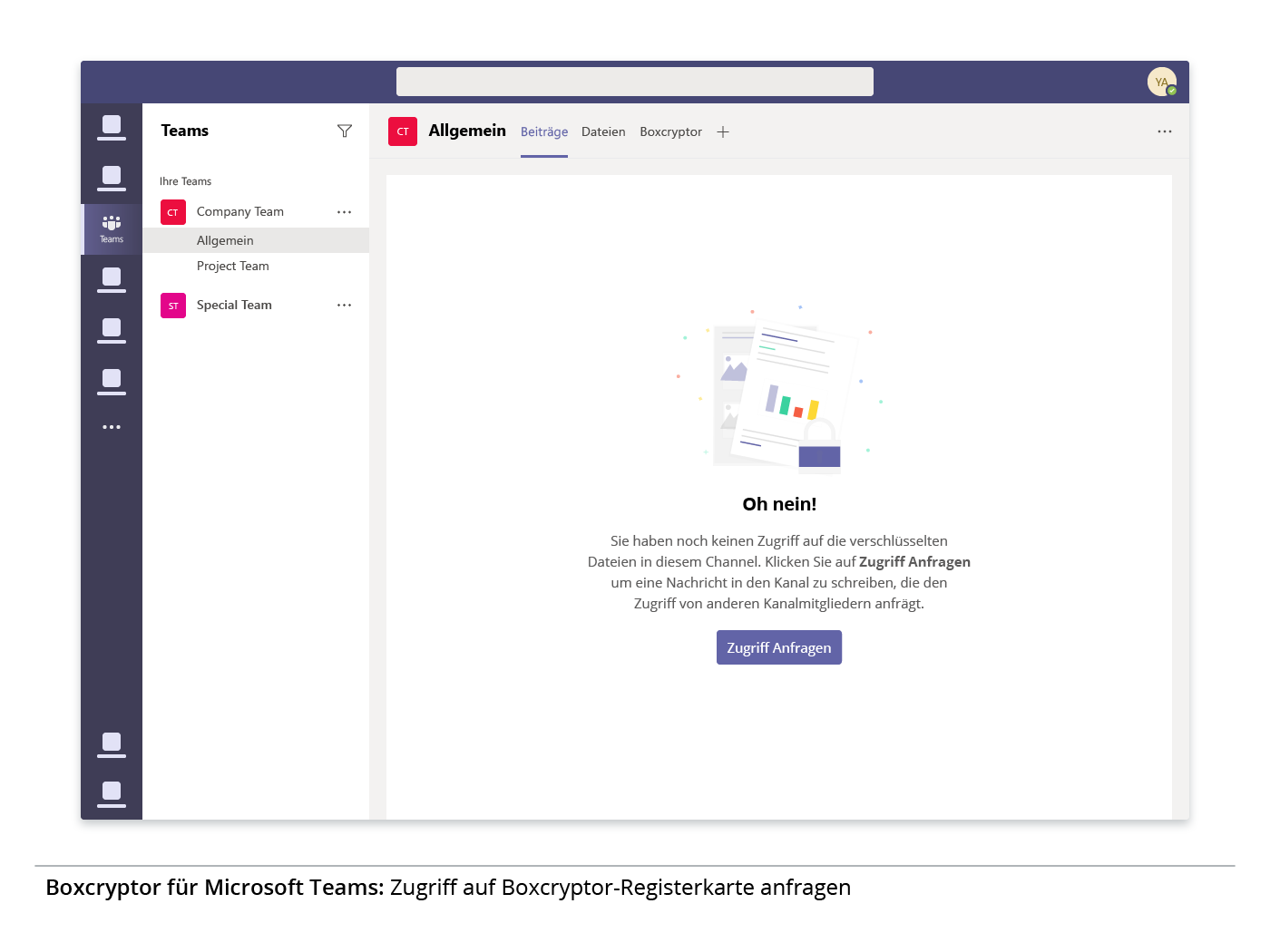1270x952 pixels.
Task: Add a new tab with plus icon
Action: click(x=723, y=132)
